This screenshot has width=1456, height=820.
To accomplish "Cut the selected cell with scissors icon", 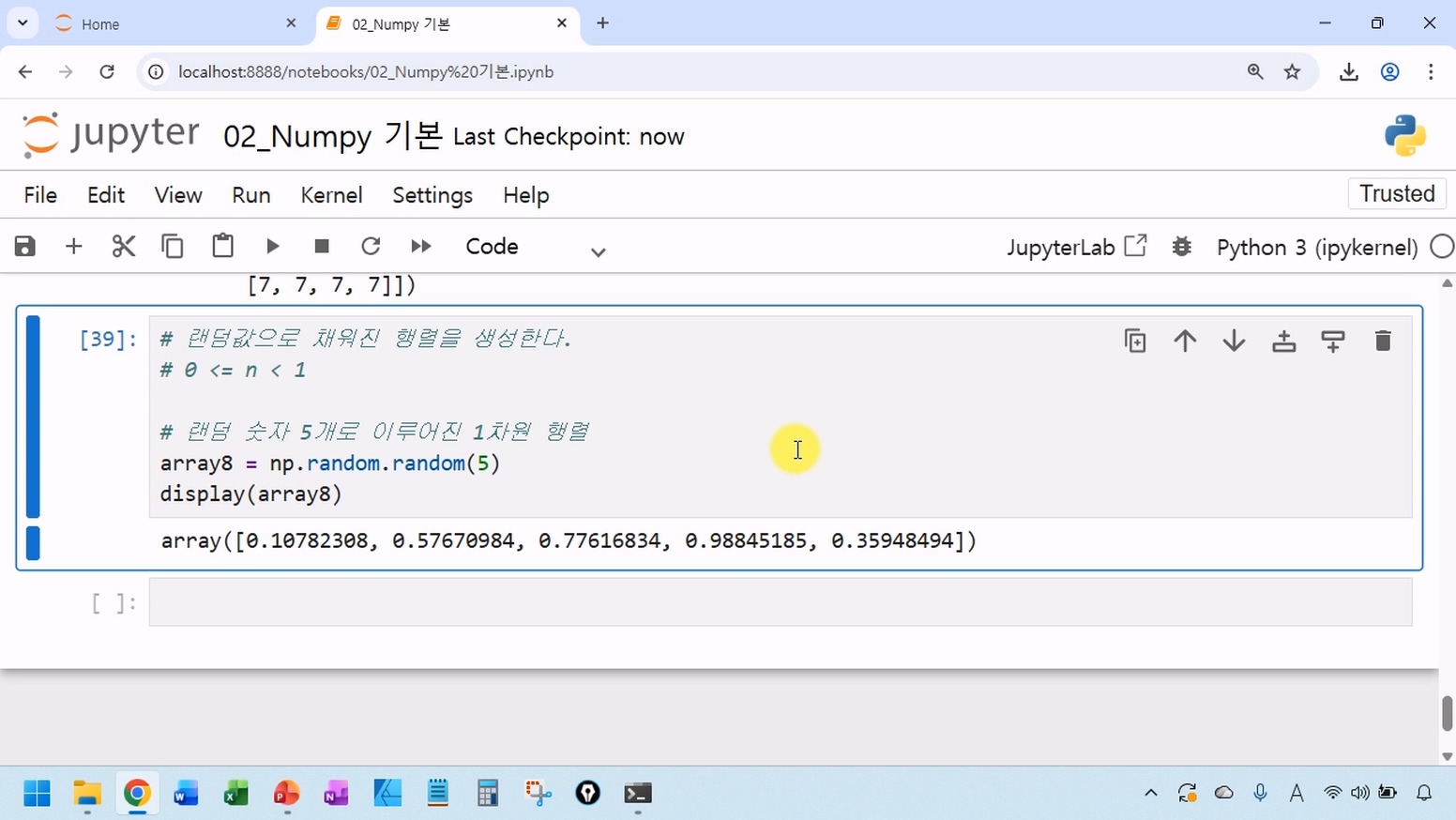I will [123, 246].
